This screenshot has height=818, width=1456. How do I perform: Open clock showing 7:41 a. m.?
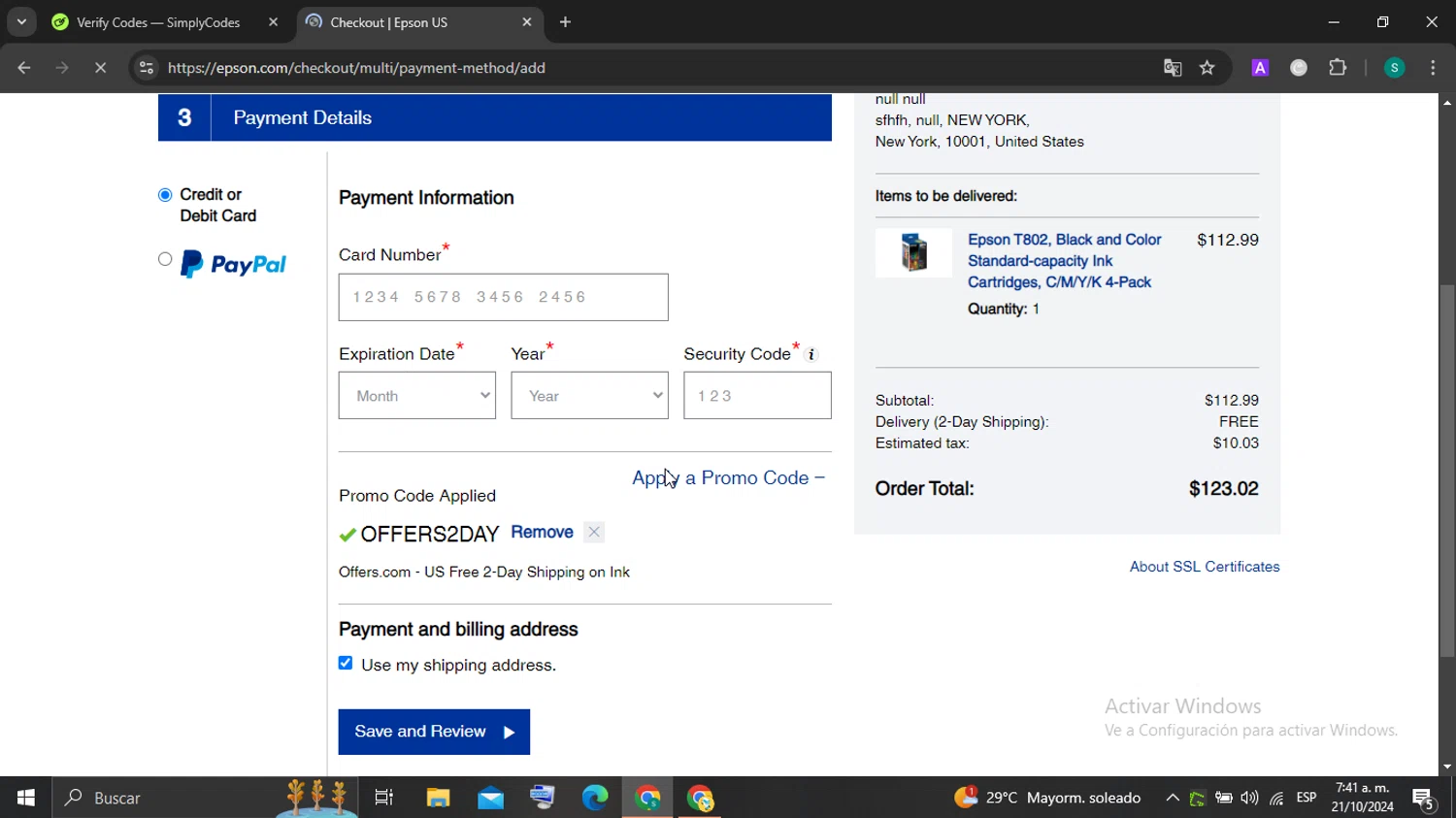pos(1363,798)
